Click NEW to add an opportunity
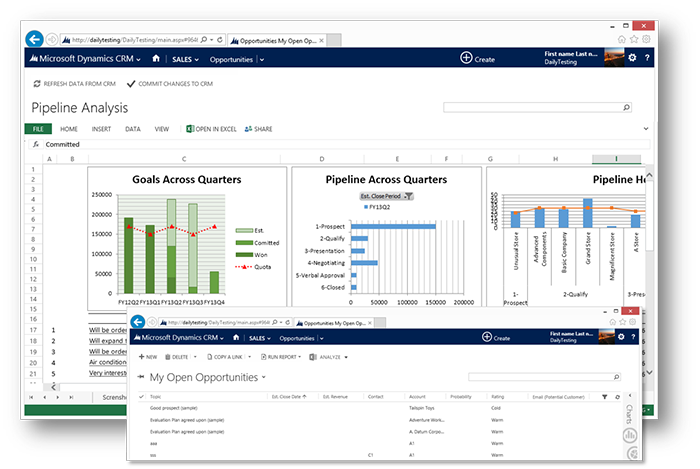The height and width of the screenshot is (469, 700). [148, 357]
